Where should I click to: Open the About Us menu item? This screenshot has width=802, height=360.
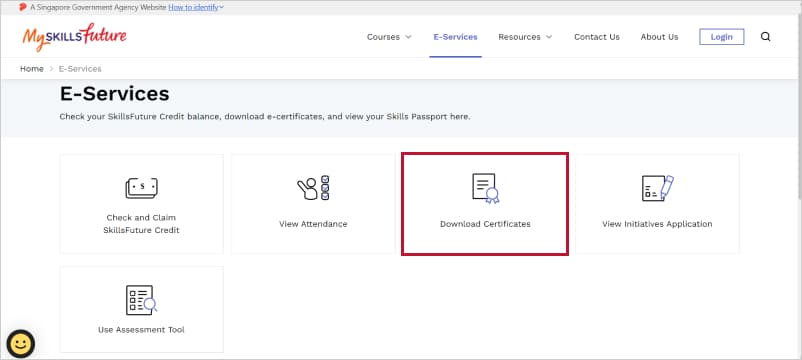(659, 37)
